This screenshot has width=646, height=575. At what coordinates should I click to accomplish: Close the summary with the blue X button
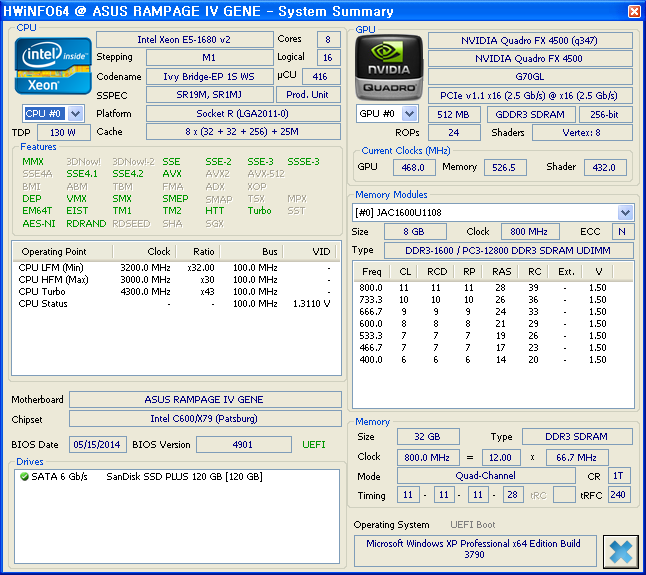click(x=620, y=552)
